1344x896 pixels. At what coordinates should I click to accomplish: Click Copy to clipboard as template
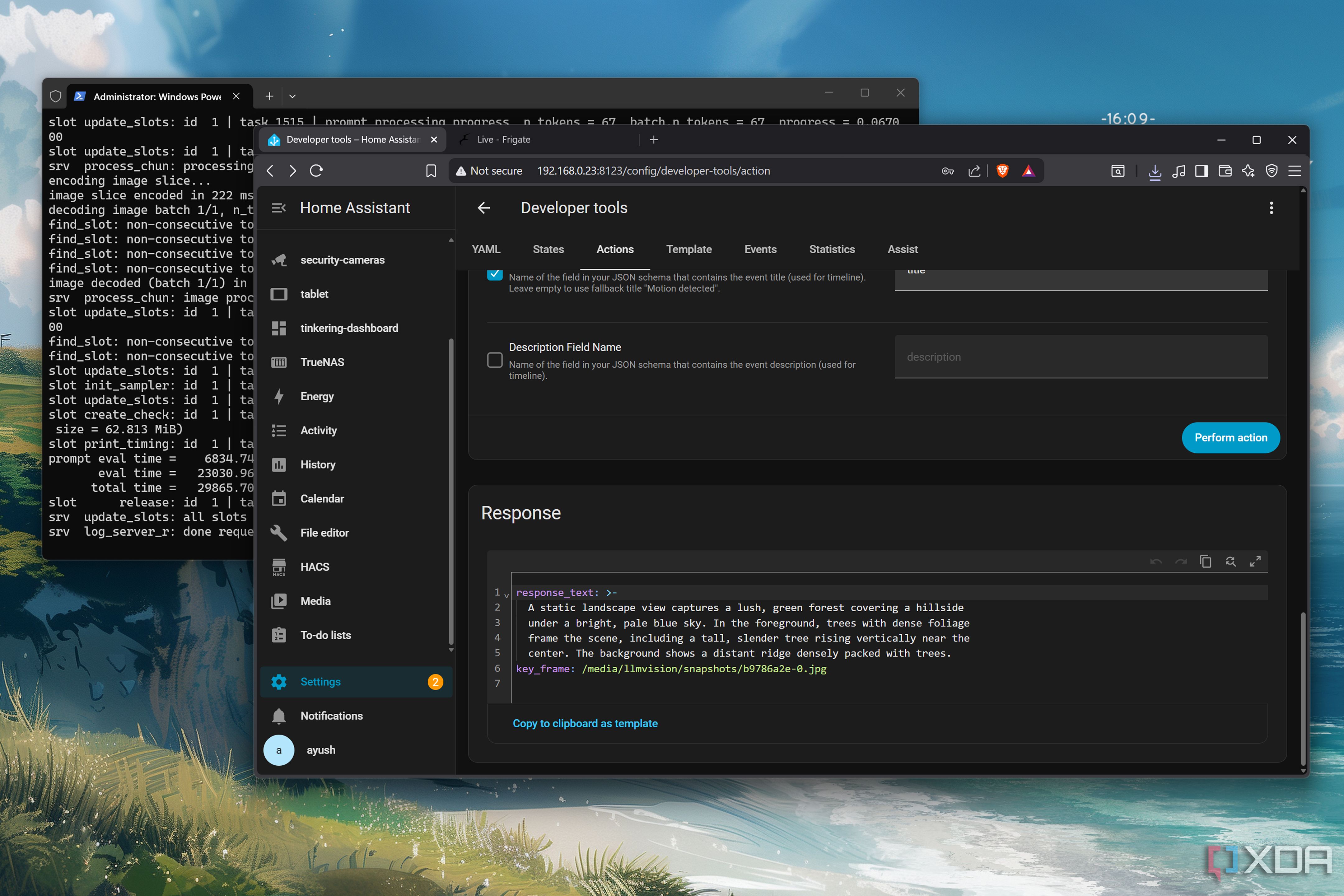click(585, 723)
